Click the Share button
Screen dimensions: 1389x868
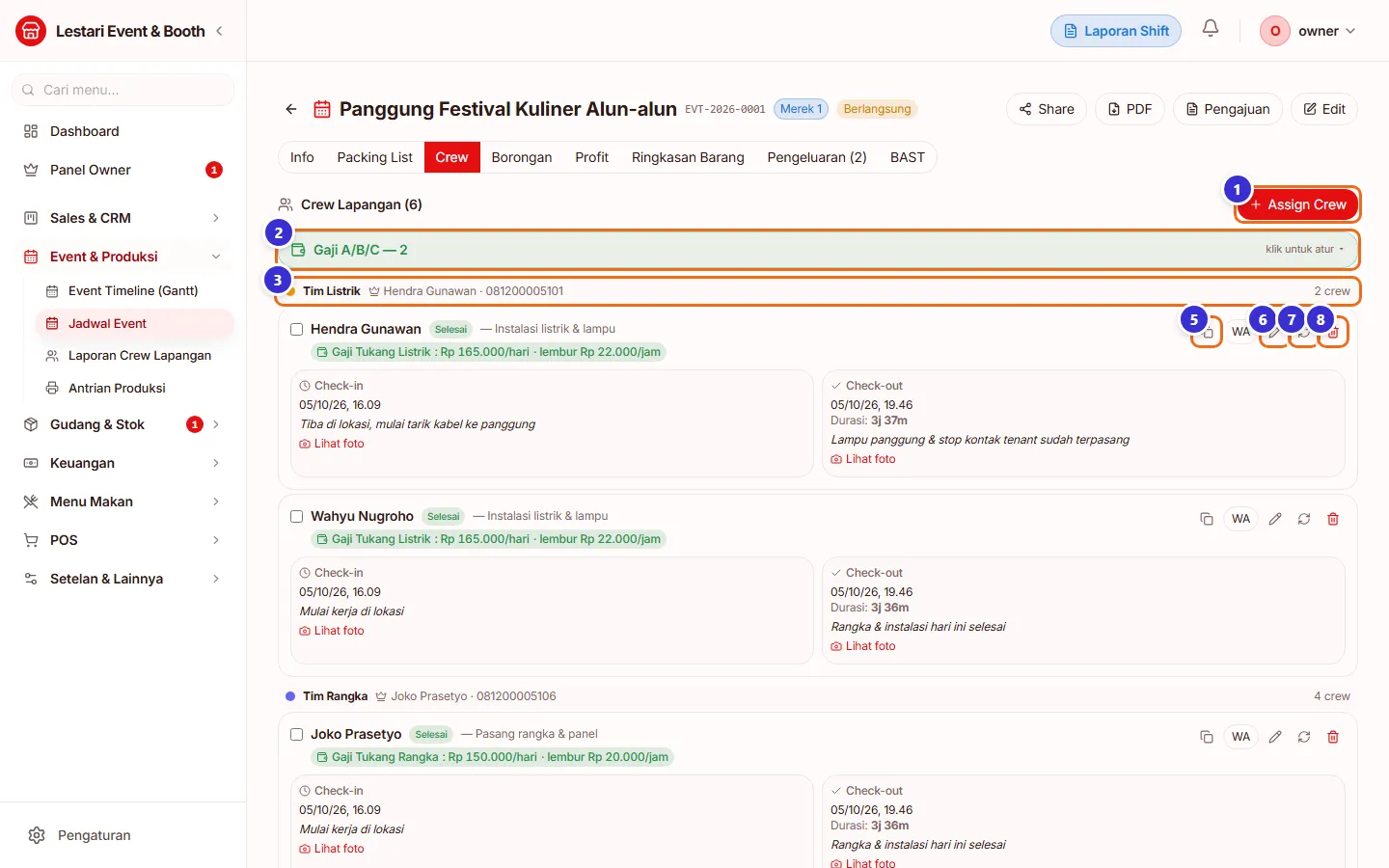coord(1047,109)
